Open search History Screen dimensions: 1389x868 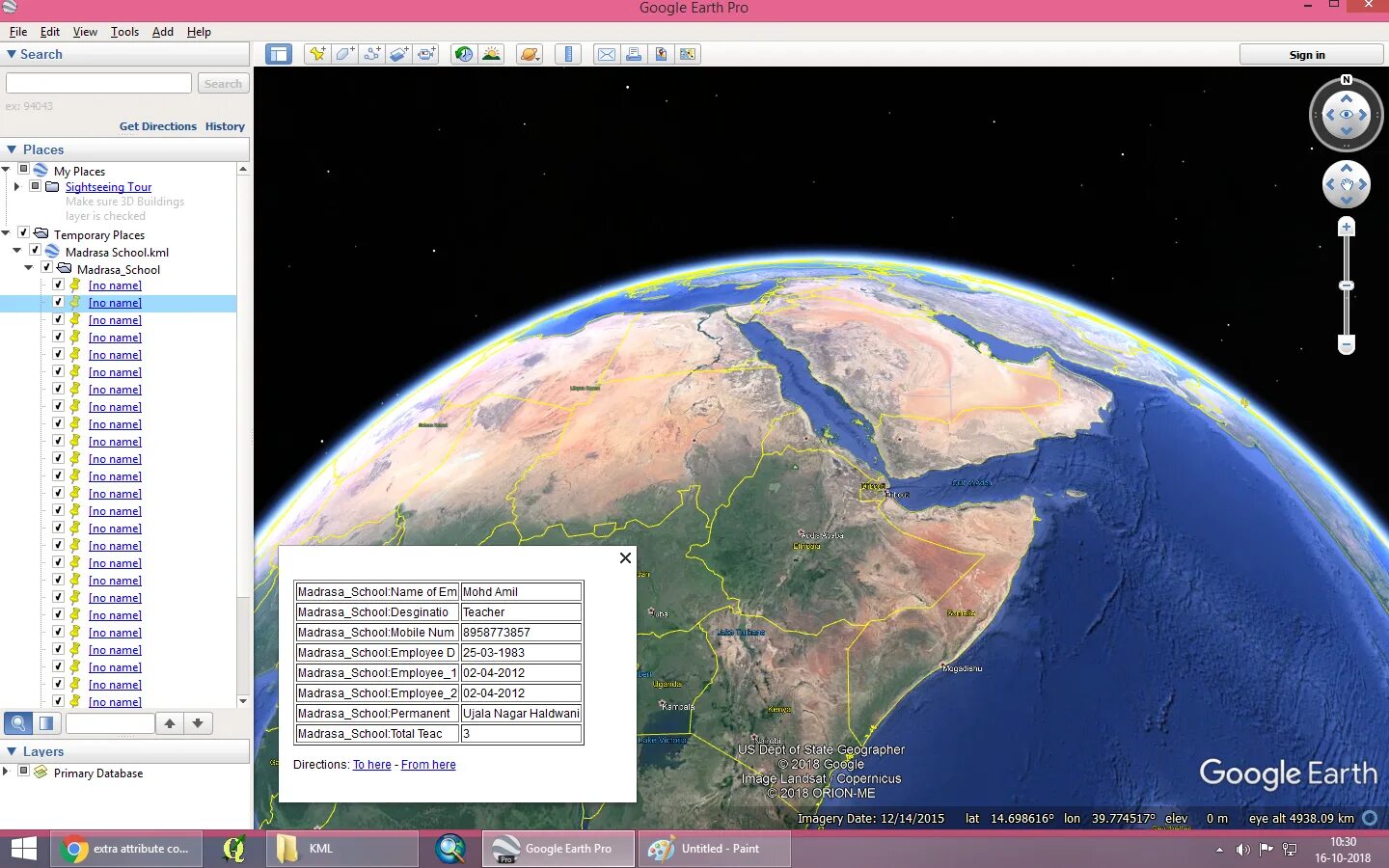225,126
